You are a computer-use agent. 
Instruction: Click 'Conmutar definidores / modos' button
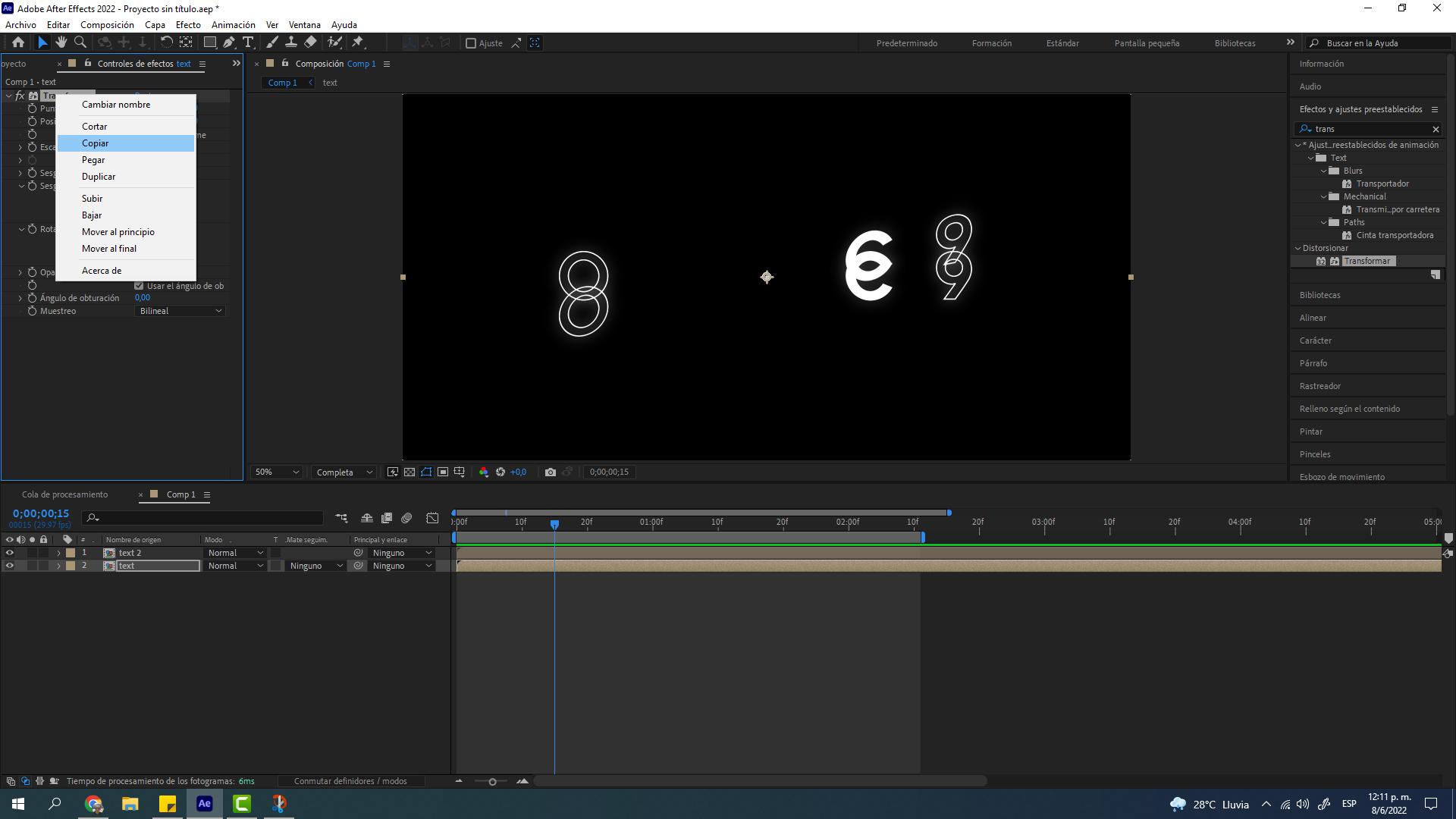[350, 781]
